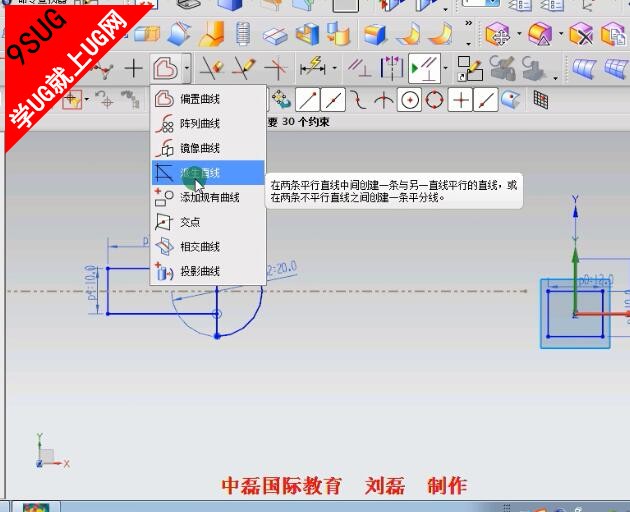Choose 投影曲线 from the dropdown menu
This screenshot has height=512, width=630.
pos(208,271)
